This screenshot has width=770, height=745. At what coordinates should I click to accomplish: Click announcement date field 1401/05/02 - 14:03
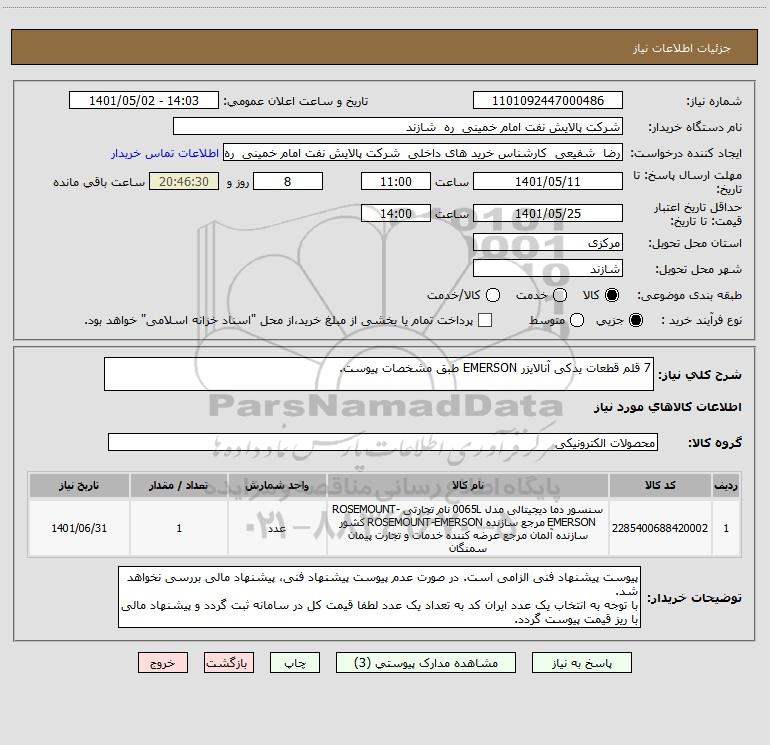(144, 100)
